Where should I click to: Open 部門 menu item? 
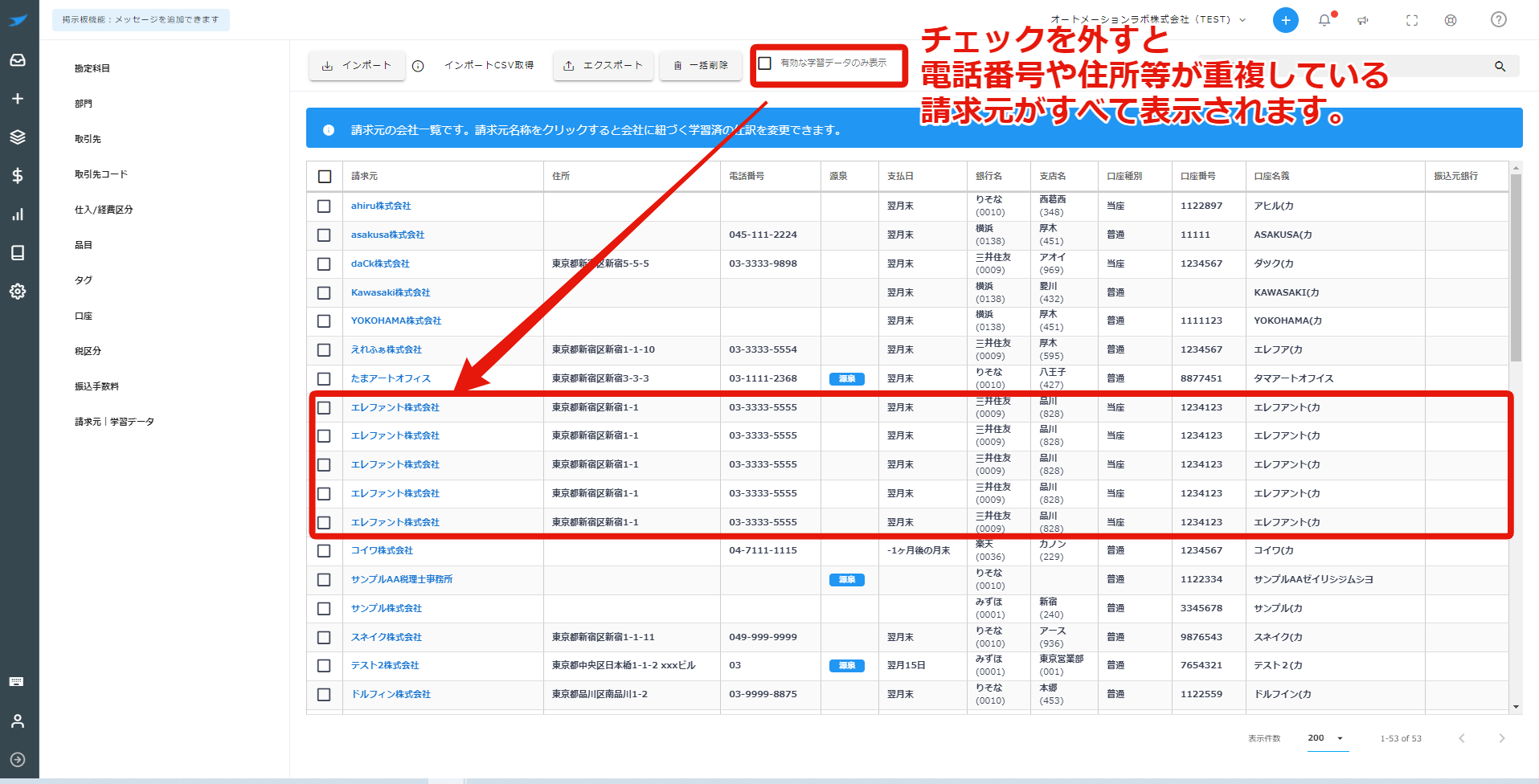(x=84, y=104)
